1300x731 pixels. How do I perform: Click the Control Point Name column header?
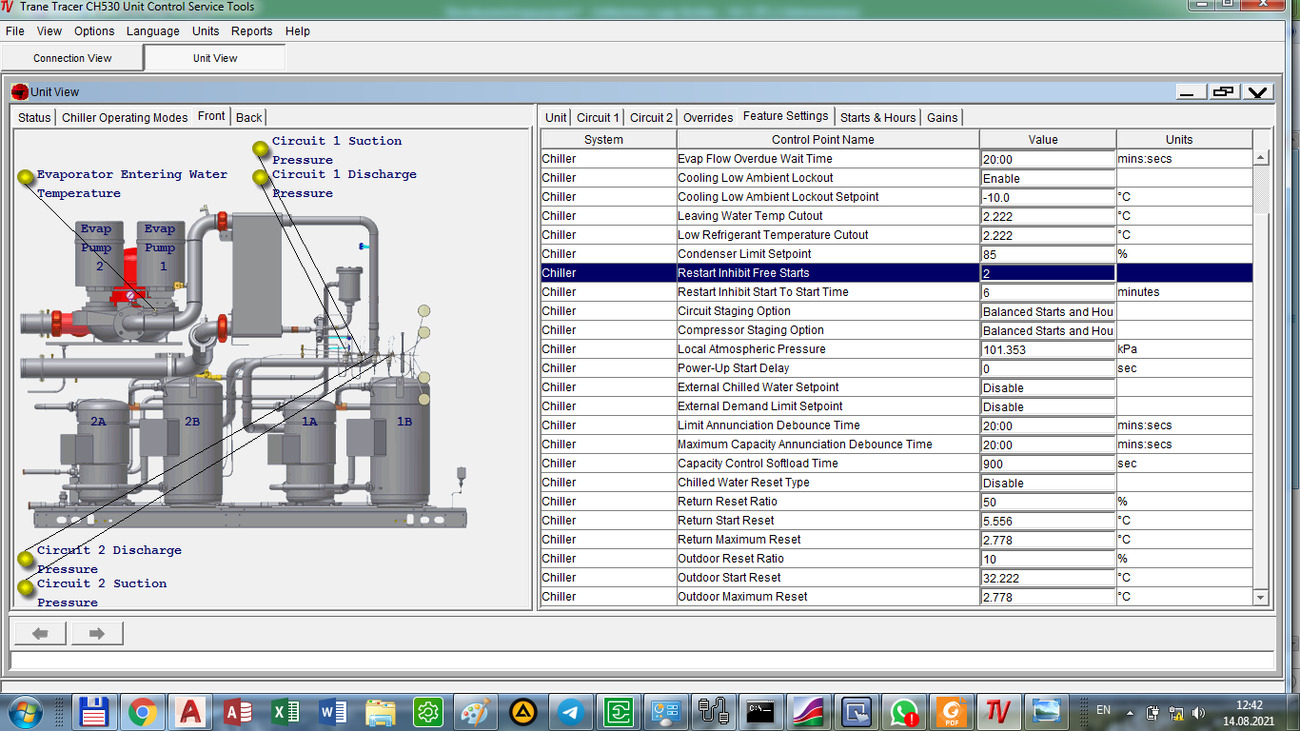tap(827, 139)
